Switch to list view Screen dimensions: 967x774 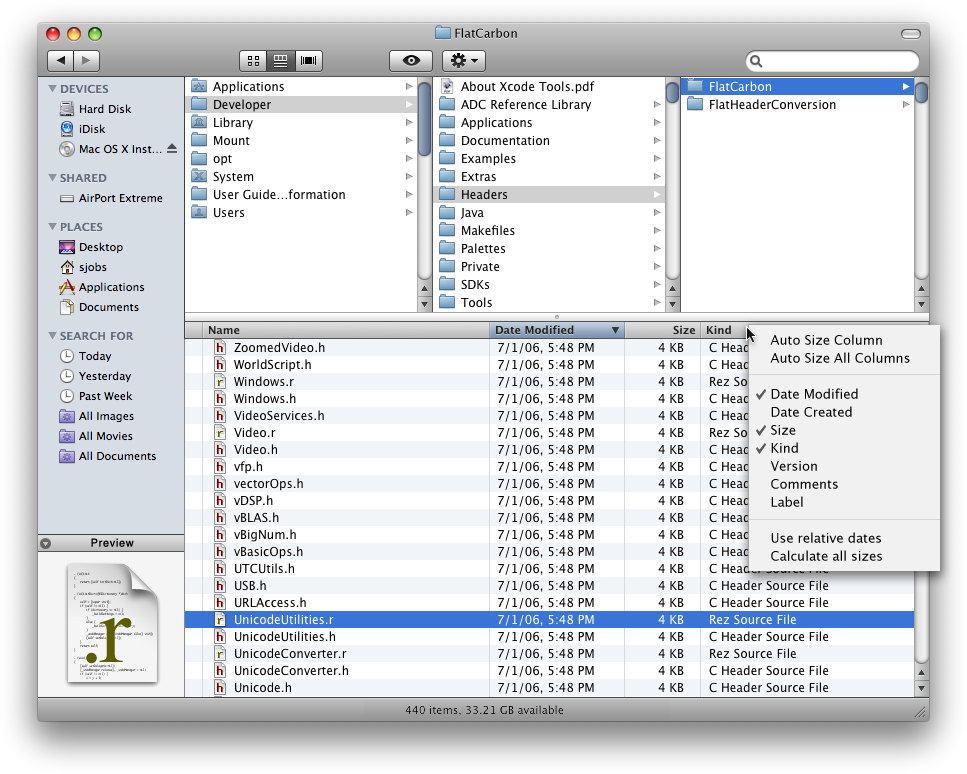[281, 60]
